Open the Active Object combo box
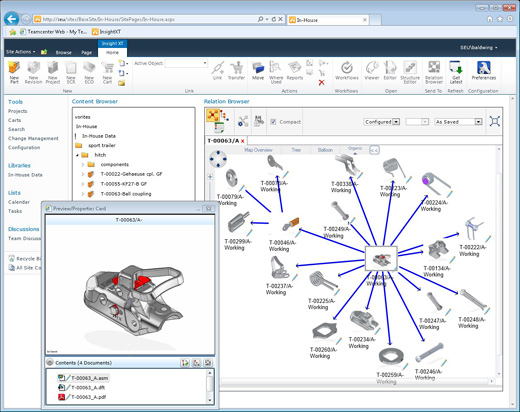 pyautogui.click(x=186, y=63)
